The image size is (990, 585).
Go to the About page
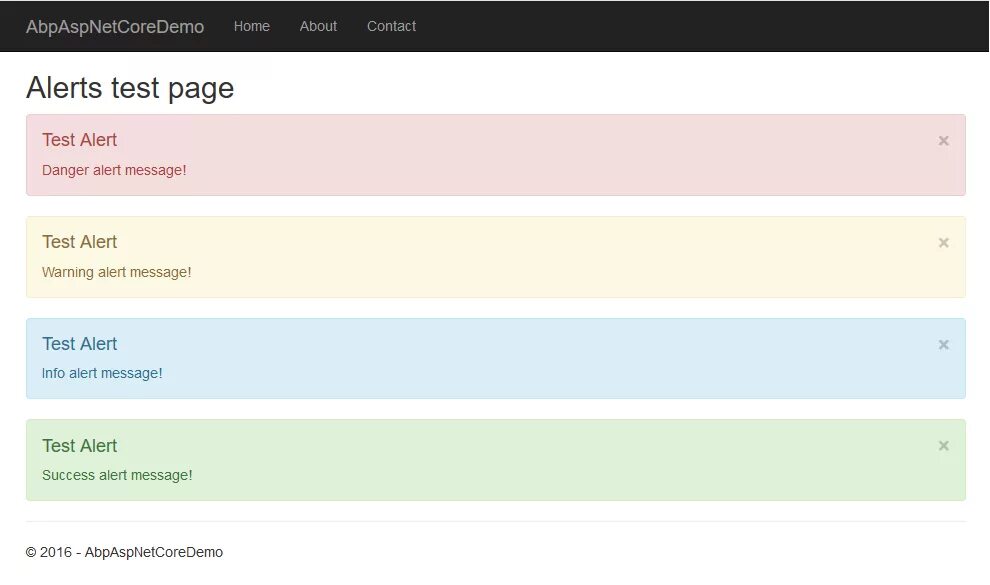318,26
